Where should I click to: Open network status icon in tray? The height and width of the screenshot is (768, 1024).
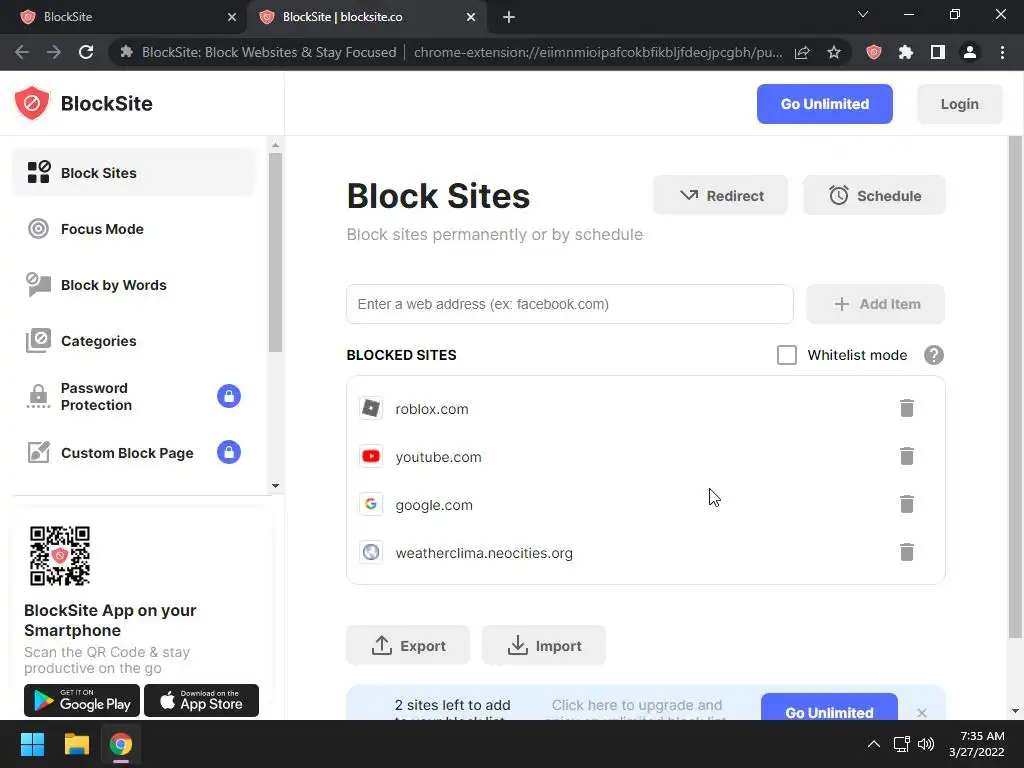901,744
